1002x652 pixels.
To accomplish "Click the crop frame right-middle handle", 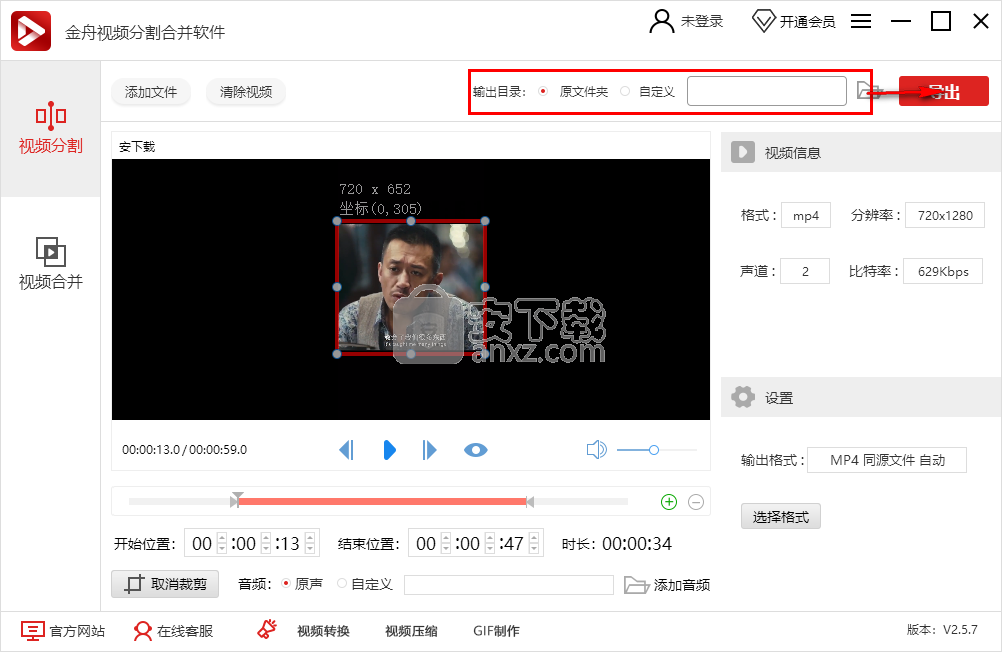I will (485, 287).
